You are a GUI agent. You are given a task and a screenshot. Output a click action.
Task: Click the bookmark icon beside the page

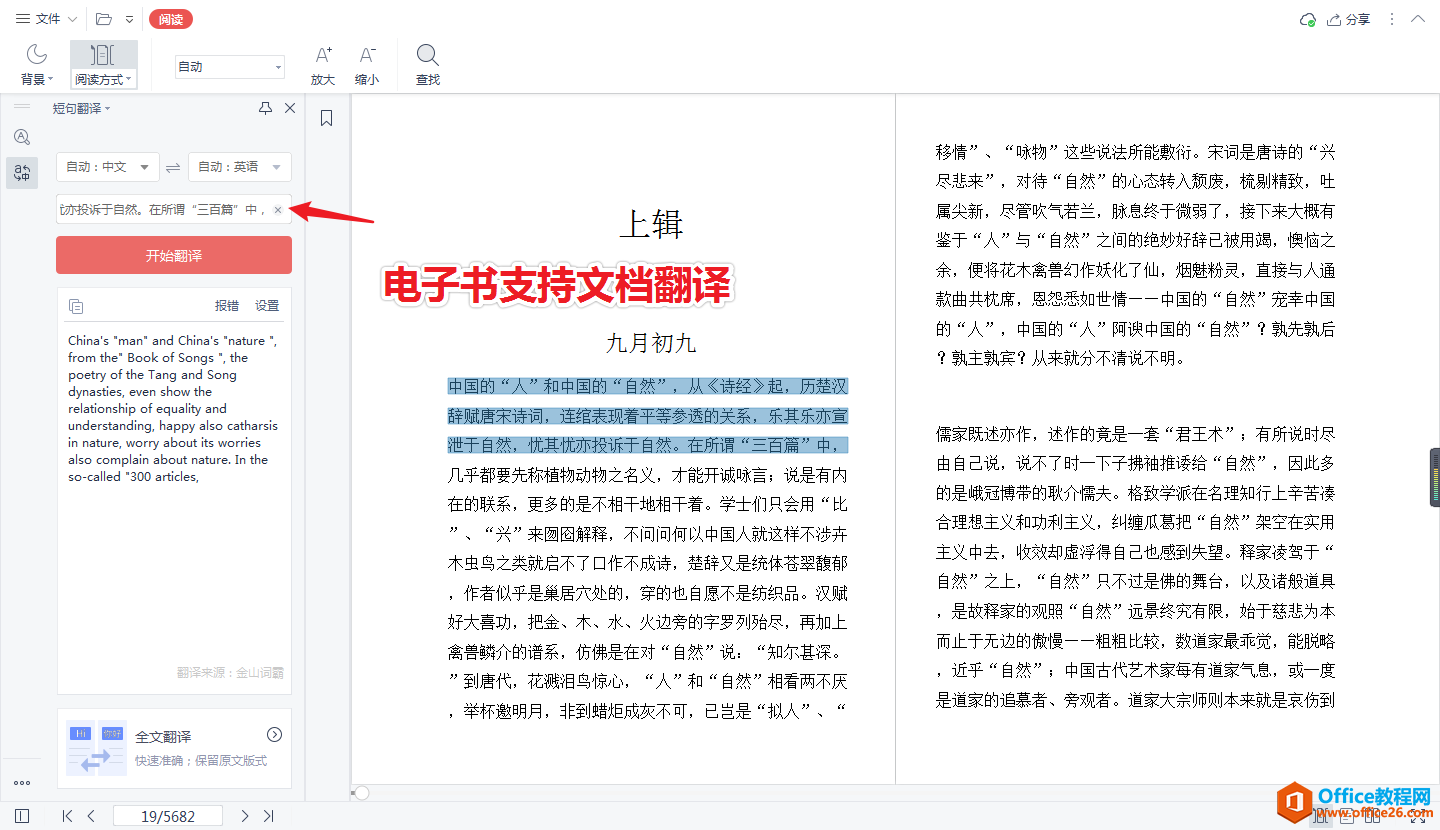point(326,118)
